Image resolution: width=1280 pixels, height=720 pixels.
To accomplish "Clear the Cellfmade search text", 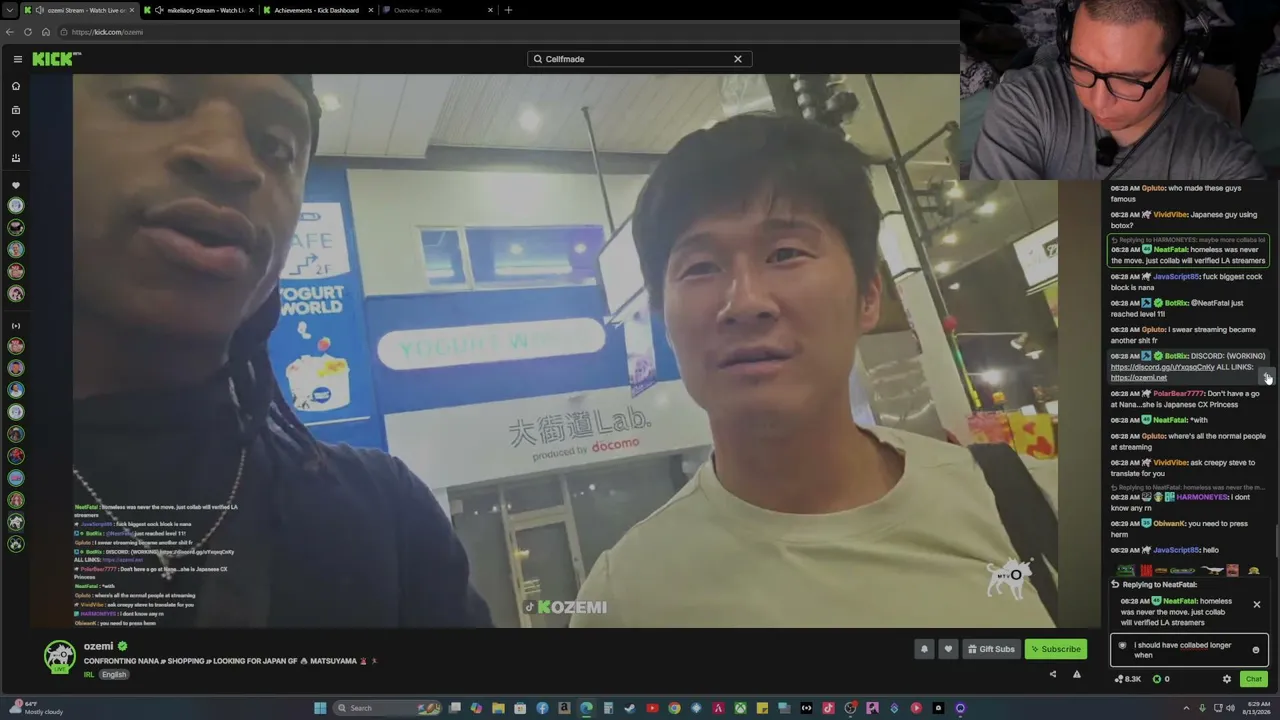I will 738,59.
